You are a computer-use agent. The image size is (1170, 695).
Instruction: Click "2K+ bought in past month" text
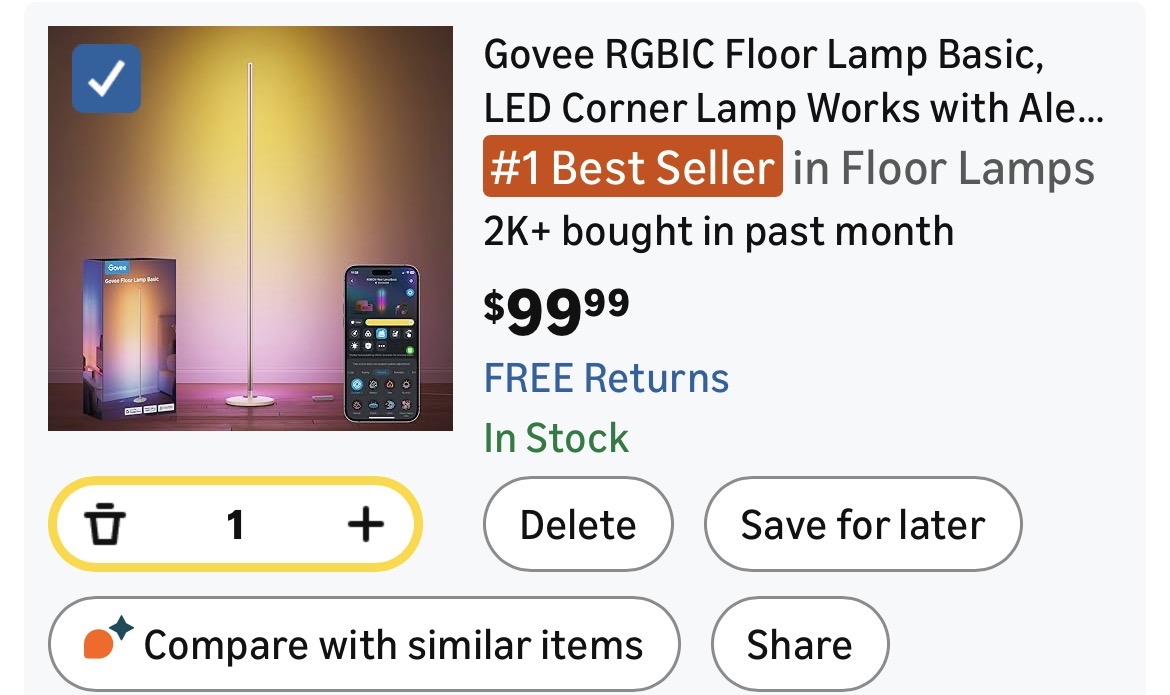[718, 232]
